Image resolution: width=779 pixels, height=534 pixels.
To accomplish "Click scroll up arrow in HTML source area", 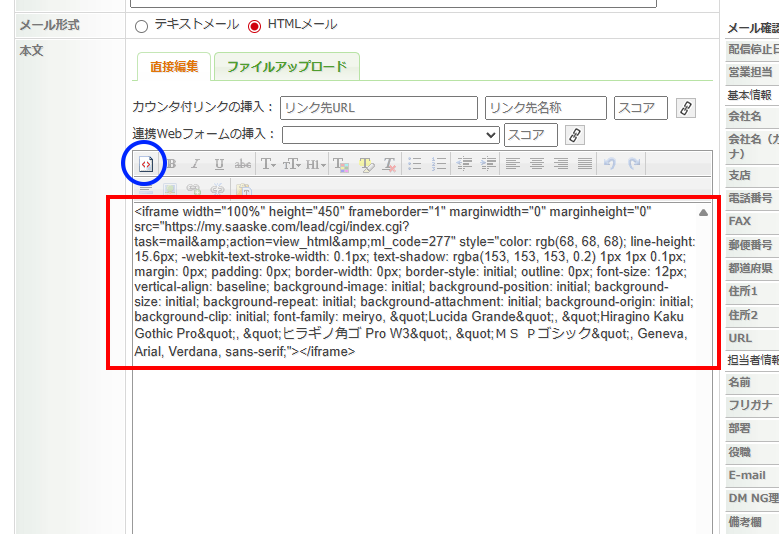I will 703,213.
